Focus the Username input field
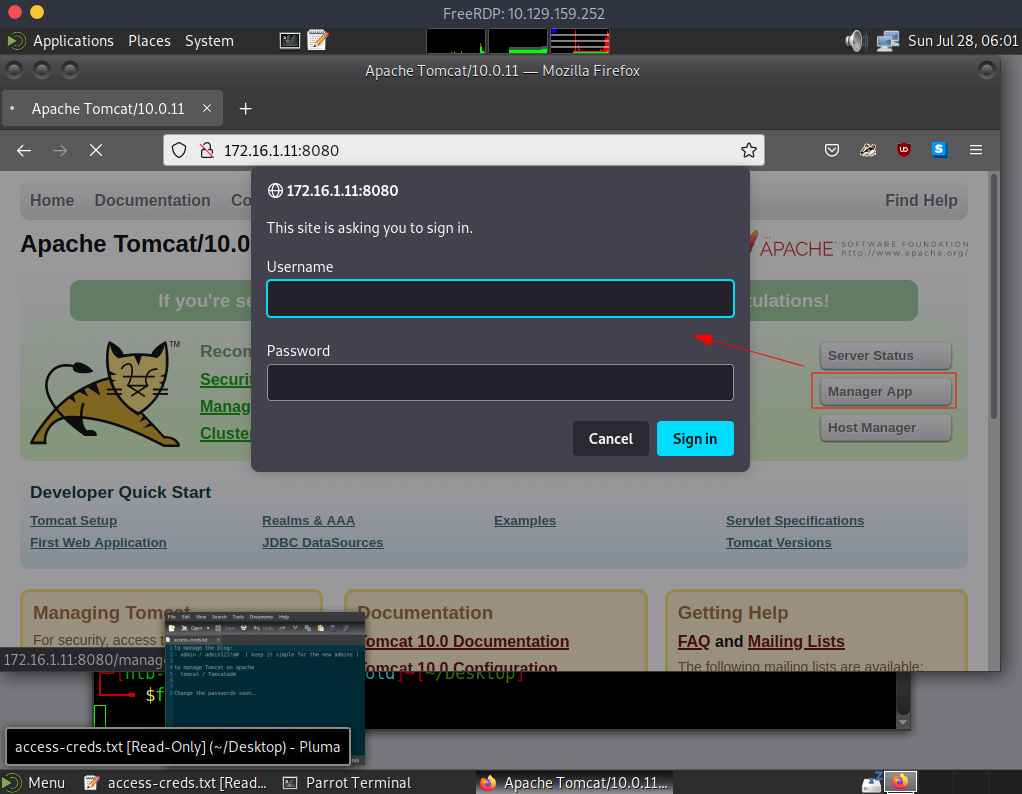 click(x=500, y=299)
